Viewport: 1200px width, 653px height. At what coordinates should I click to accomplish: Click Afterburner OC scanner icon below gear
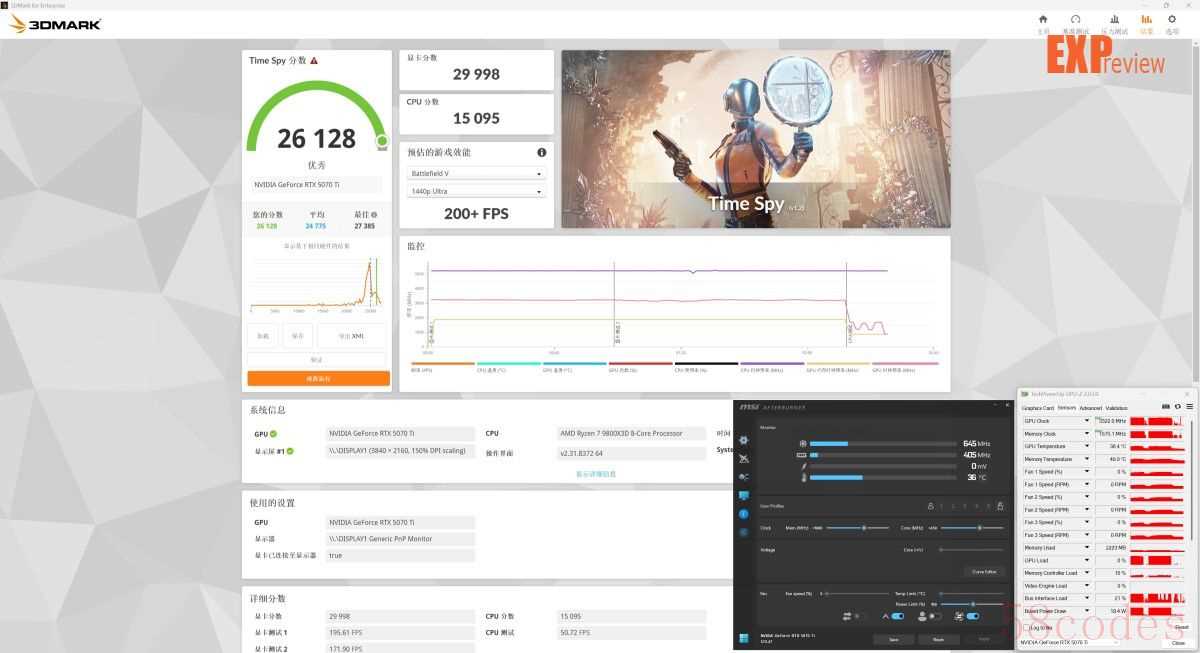coord(744,459)
